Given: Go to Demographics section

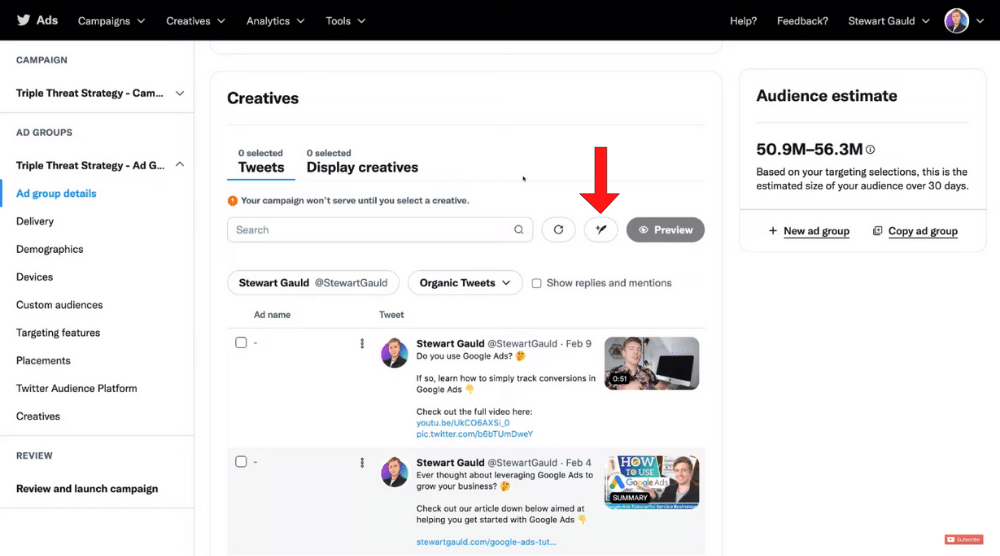Looking at the screenshot, I should pos(50,249).
